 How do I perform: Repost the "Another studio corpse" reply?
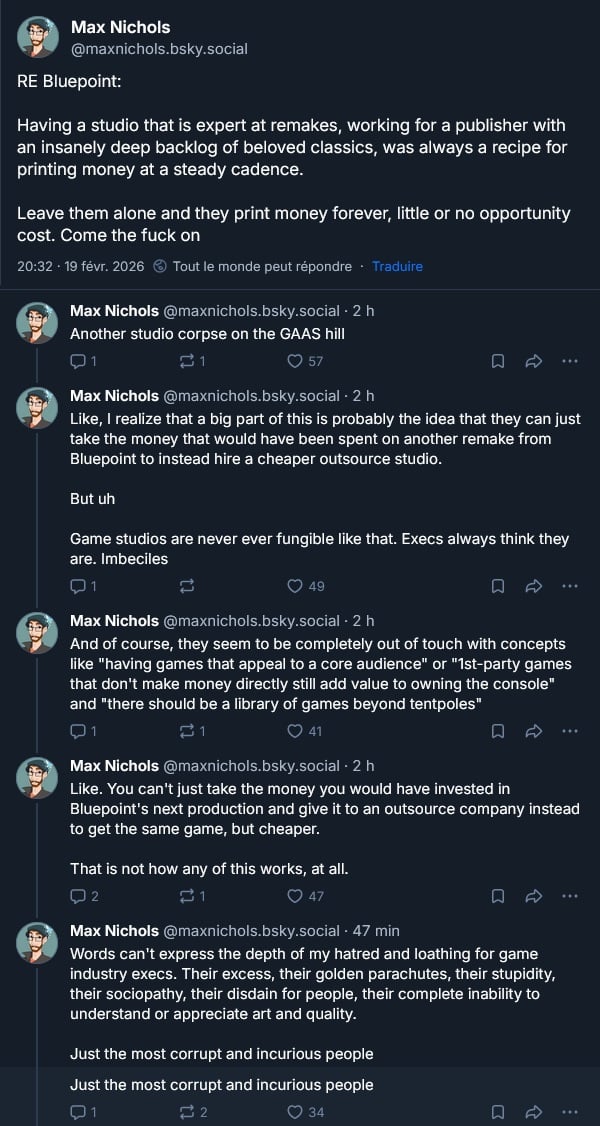click(188, 361)
